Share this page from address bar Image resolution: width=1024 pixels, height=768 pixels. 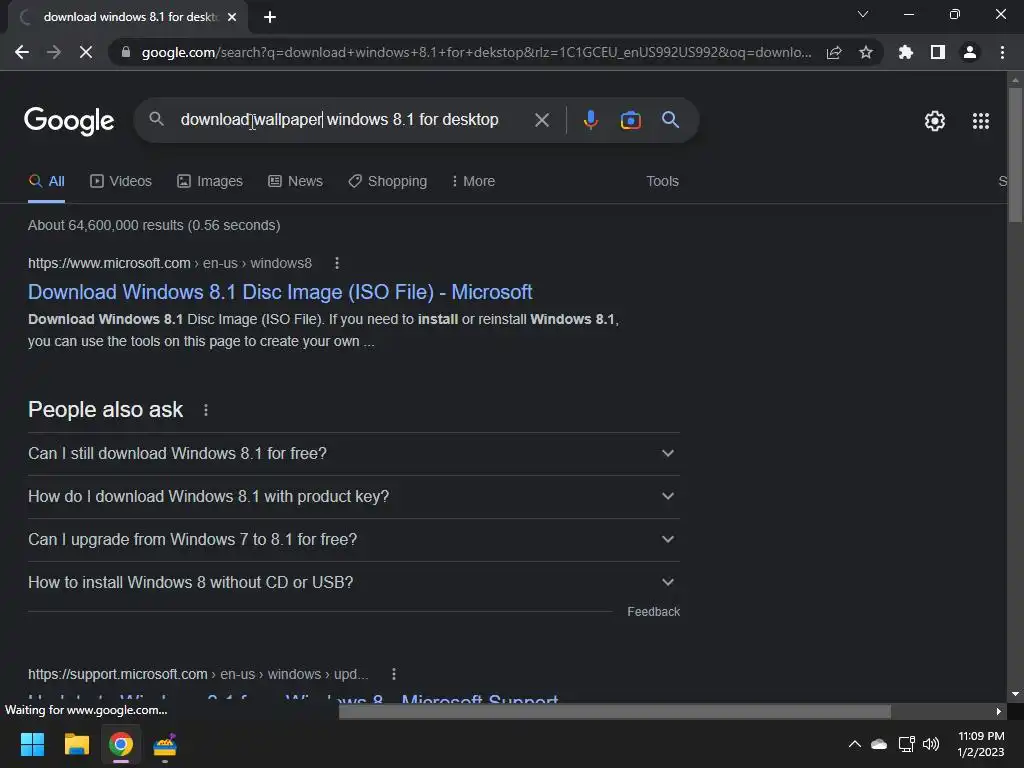(x=834, y=52)
